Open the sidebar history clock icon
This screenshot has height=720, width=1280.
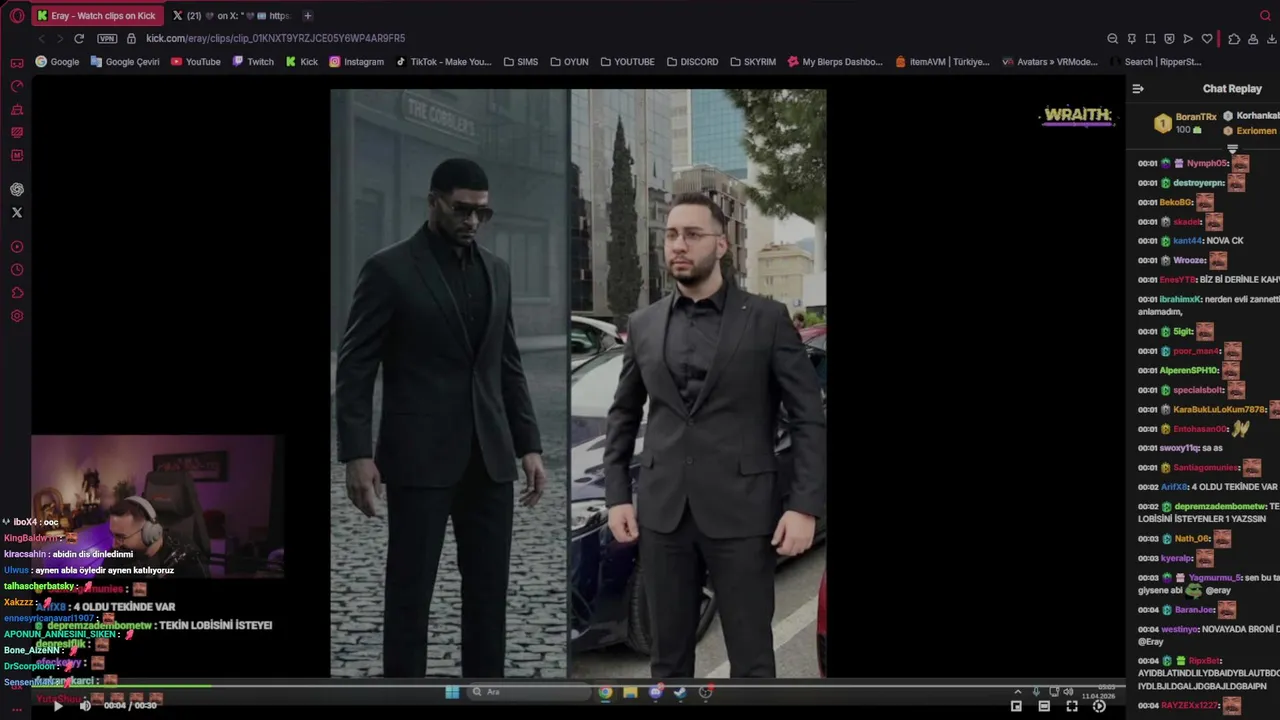17,270
